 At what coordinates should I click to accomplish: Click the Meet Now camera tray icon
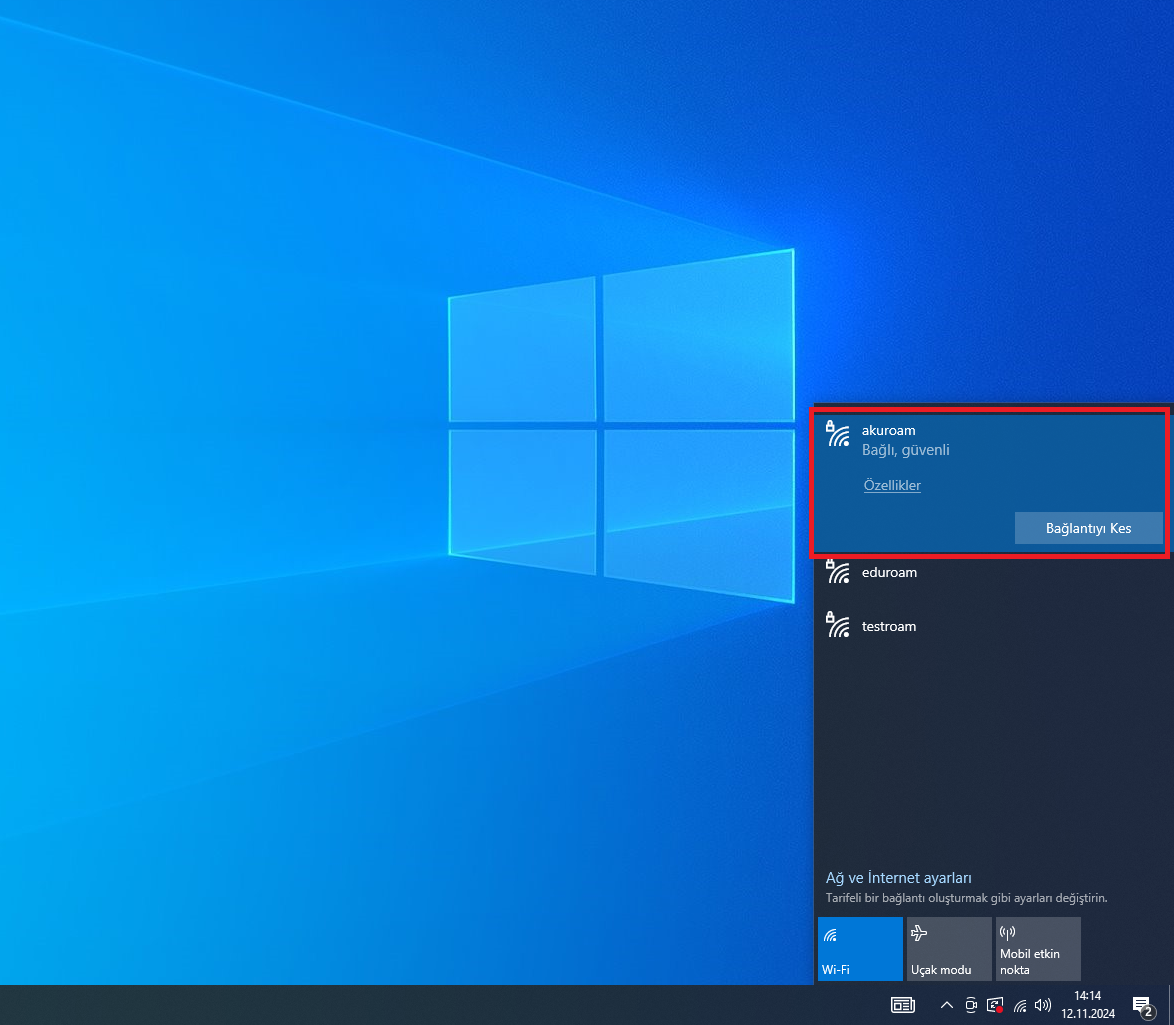[970, 1005]
